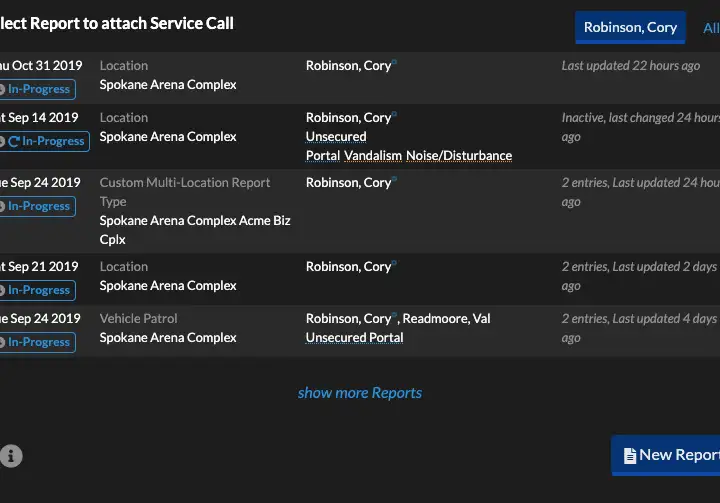Click Spokane Arena Complex in Vehicle Patrol row
This screenshot has height=503, width=720.
(x=168, y=338)
